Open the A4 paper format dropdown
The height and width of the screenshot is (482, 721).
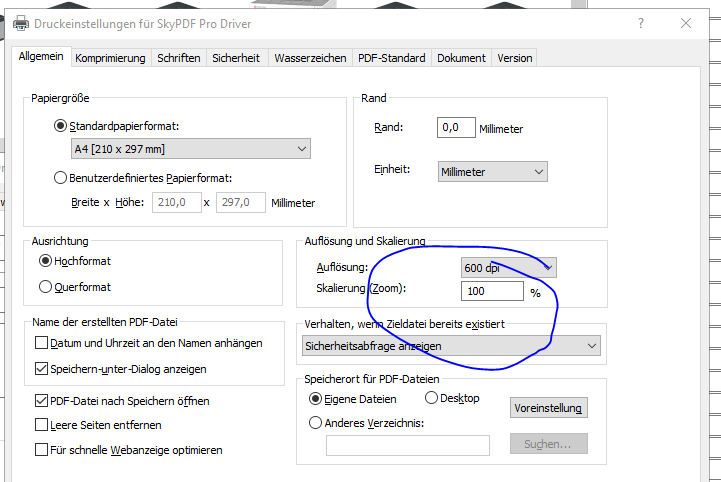click(191, 149)
